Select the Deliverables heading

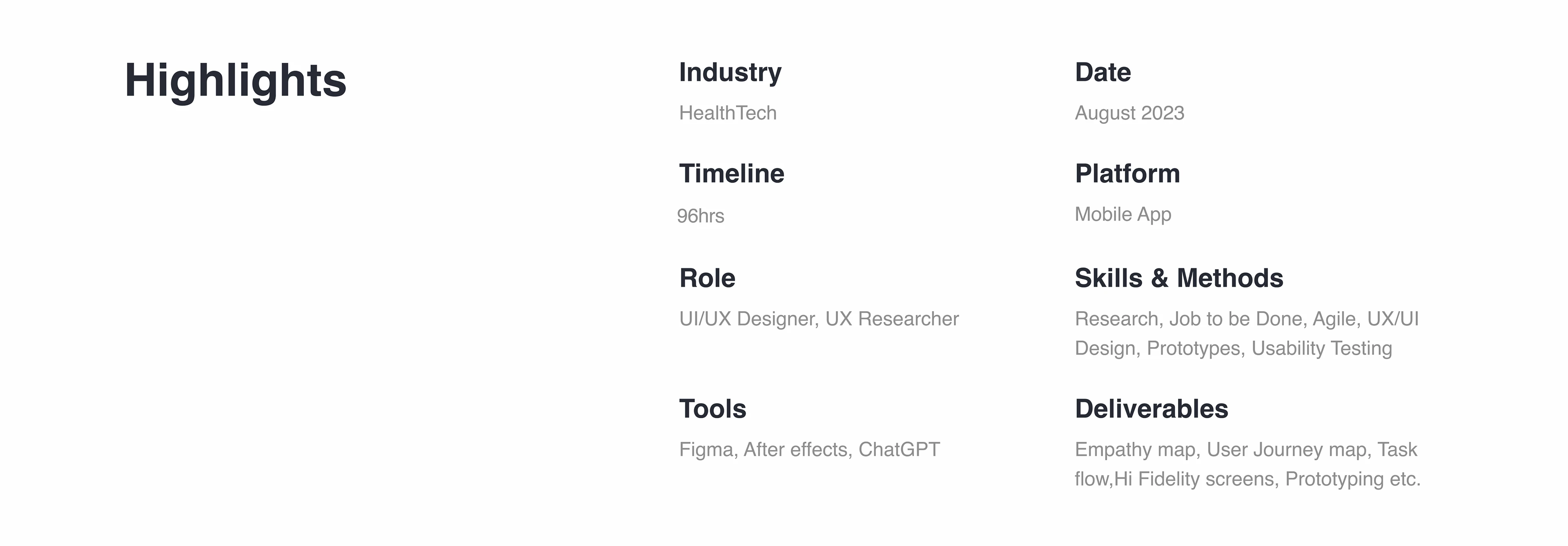point(1151,409)
